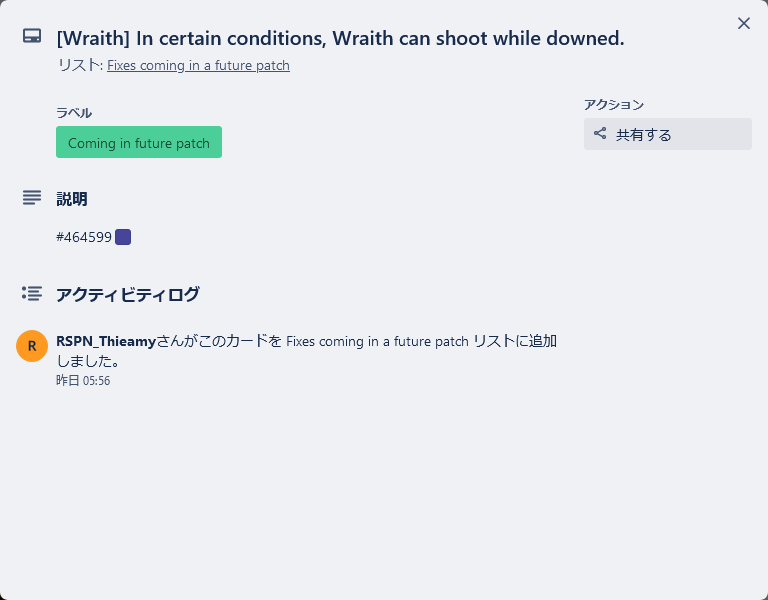Click the green Coming in future patch label
Screen dimensions: 768x600
(x=139, y=142)
